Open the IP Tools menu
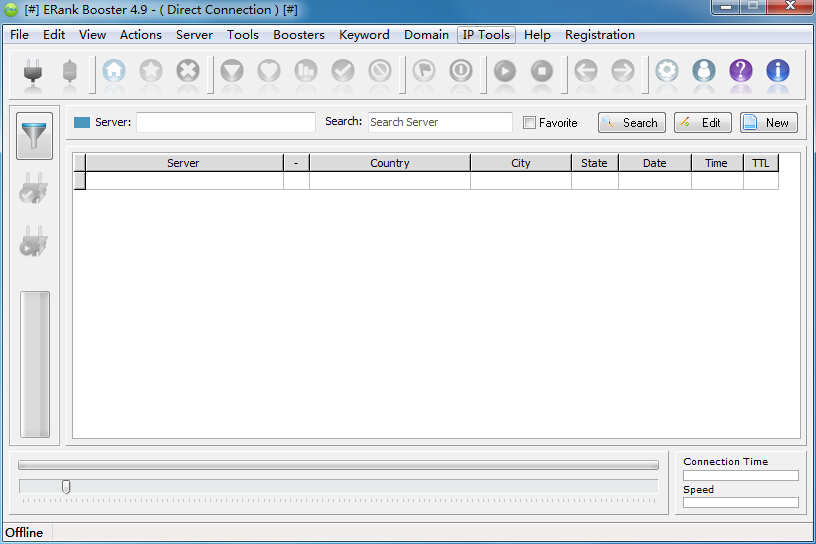The image size is (816, 544). (486, 35)
